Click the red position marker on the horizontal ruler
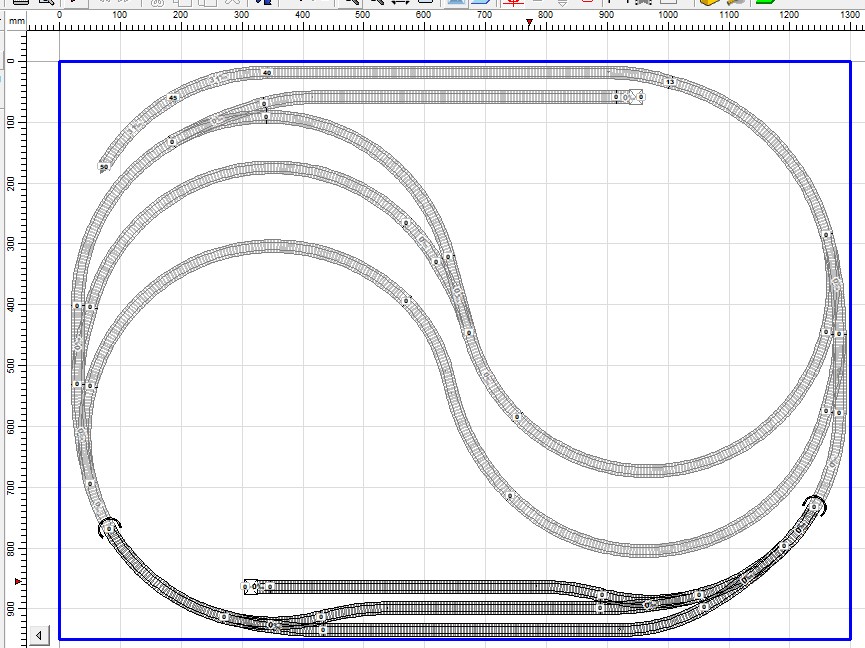 (x=529, y=22)
